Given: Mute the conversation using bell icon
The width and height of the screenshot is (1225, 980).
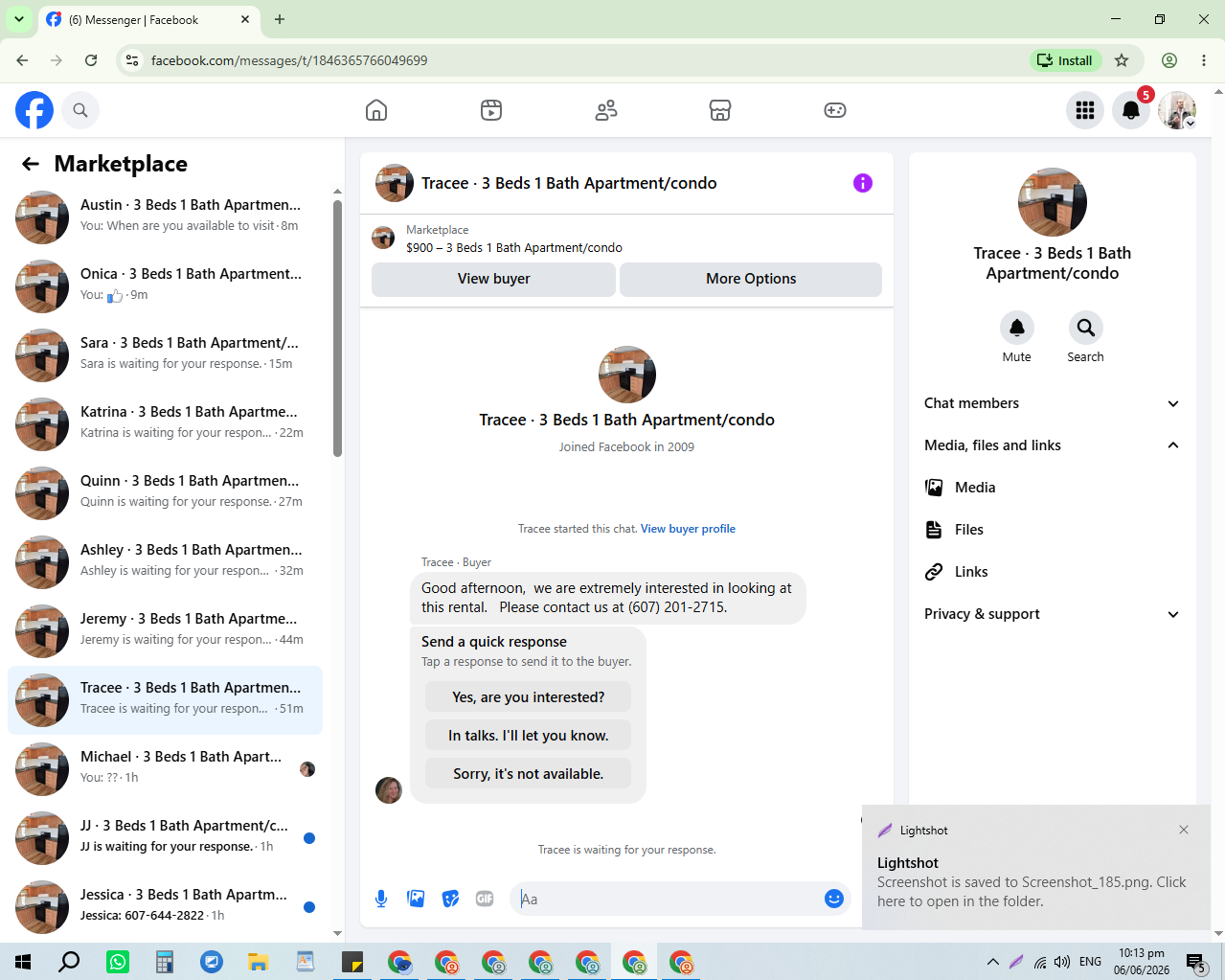Looking at the screenshot, I should [x=1017, y=328].
